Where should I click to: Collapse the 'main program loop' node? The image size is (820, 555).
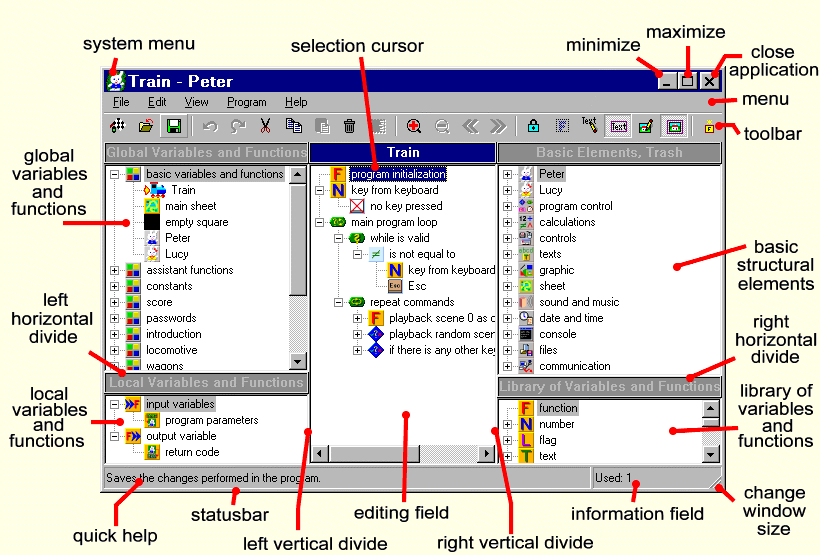pos(320,222)
